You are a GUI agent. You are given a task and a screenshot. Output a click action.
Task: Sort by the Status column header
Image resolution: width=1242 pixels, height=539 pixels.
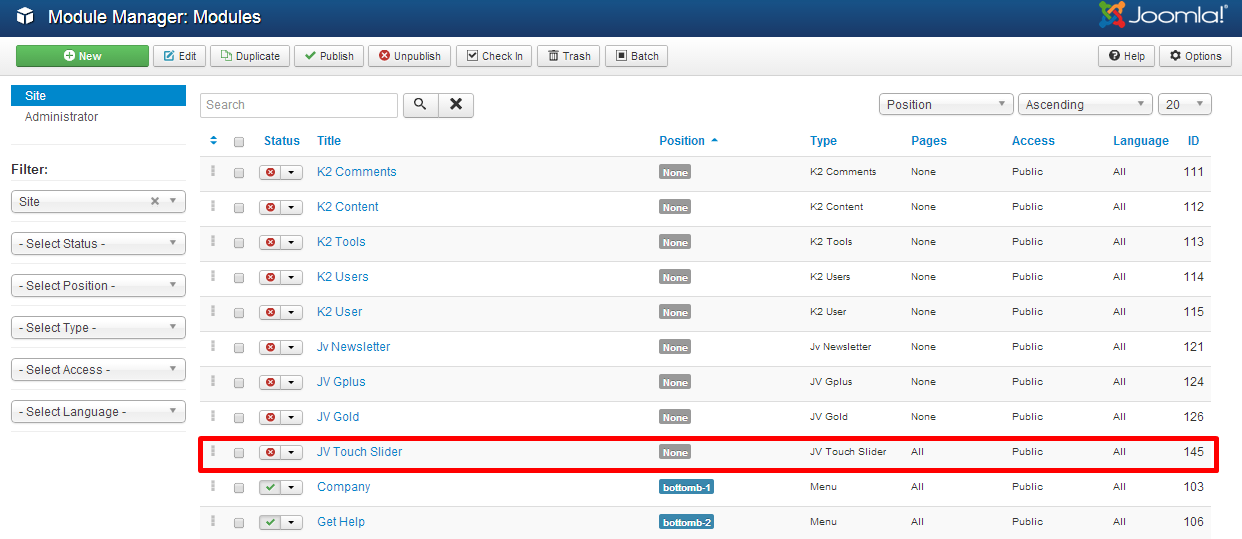coord(282,141)
